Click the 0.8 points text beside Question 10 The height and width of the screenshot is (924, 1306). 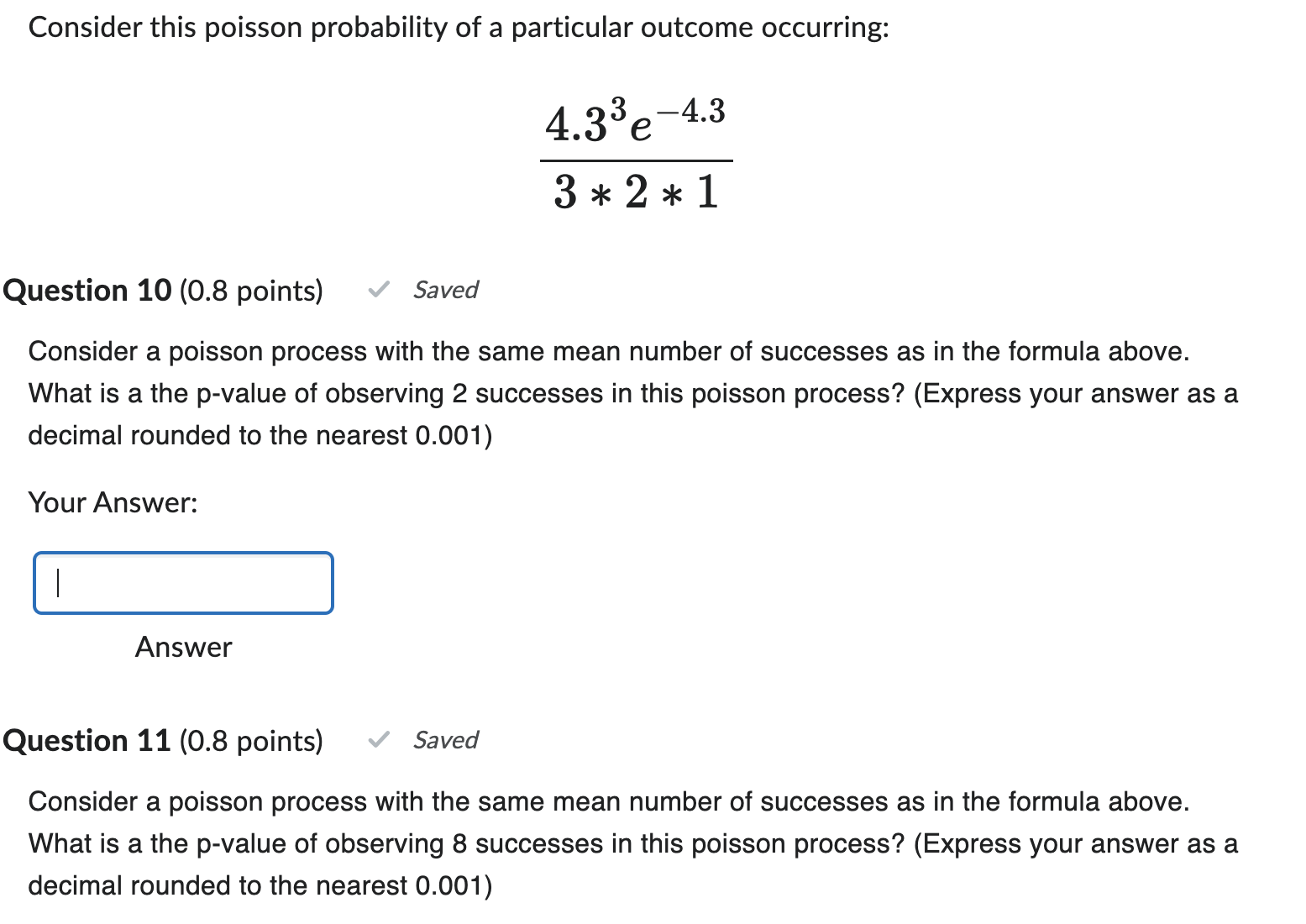click(x=251, y=291)
